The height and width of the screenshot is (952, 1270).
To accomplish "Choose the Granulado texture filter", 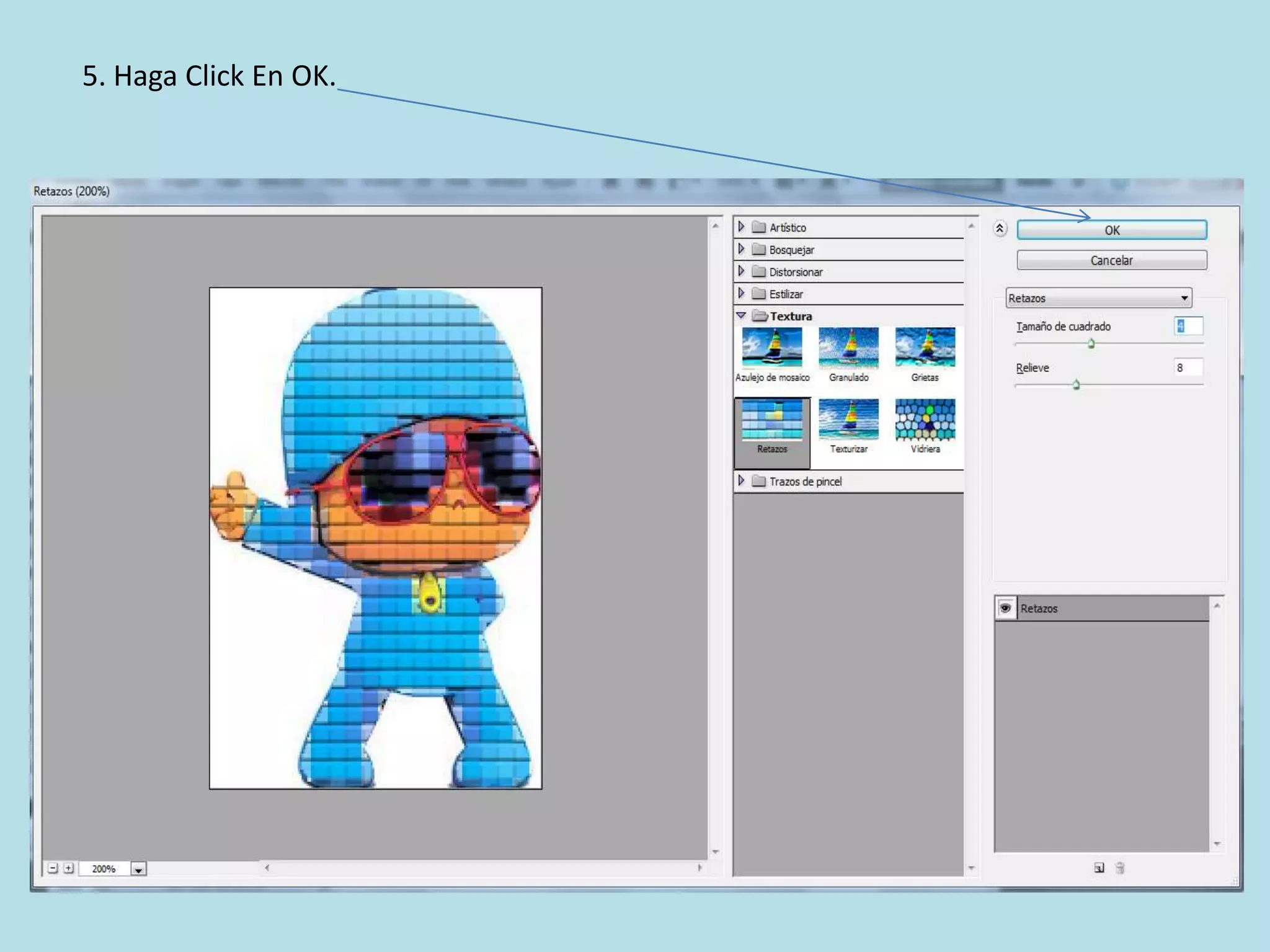I will point(848,348).
